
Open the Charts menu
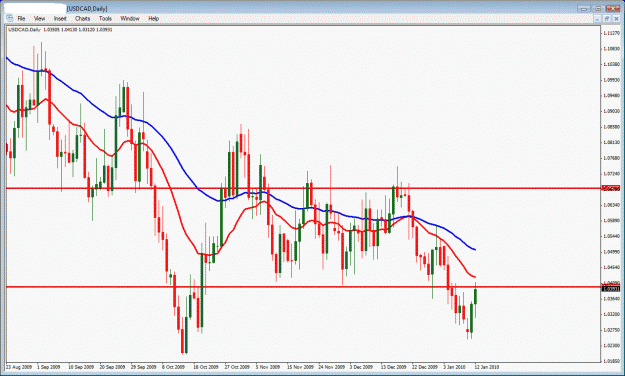click(83, 18)
